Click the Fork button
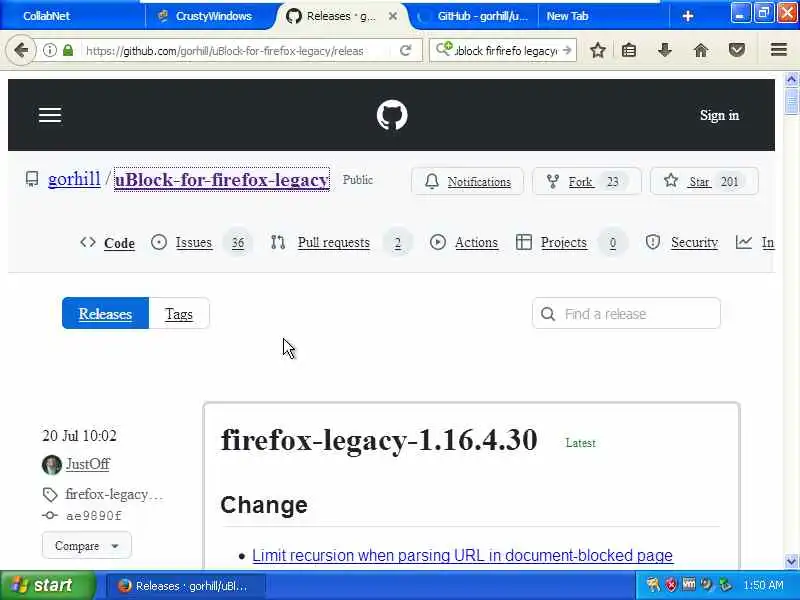The width and height of the screenshot is (800, 600). coord(587,181)
